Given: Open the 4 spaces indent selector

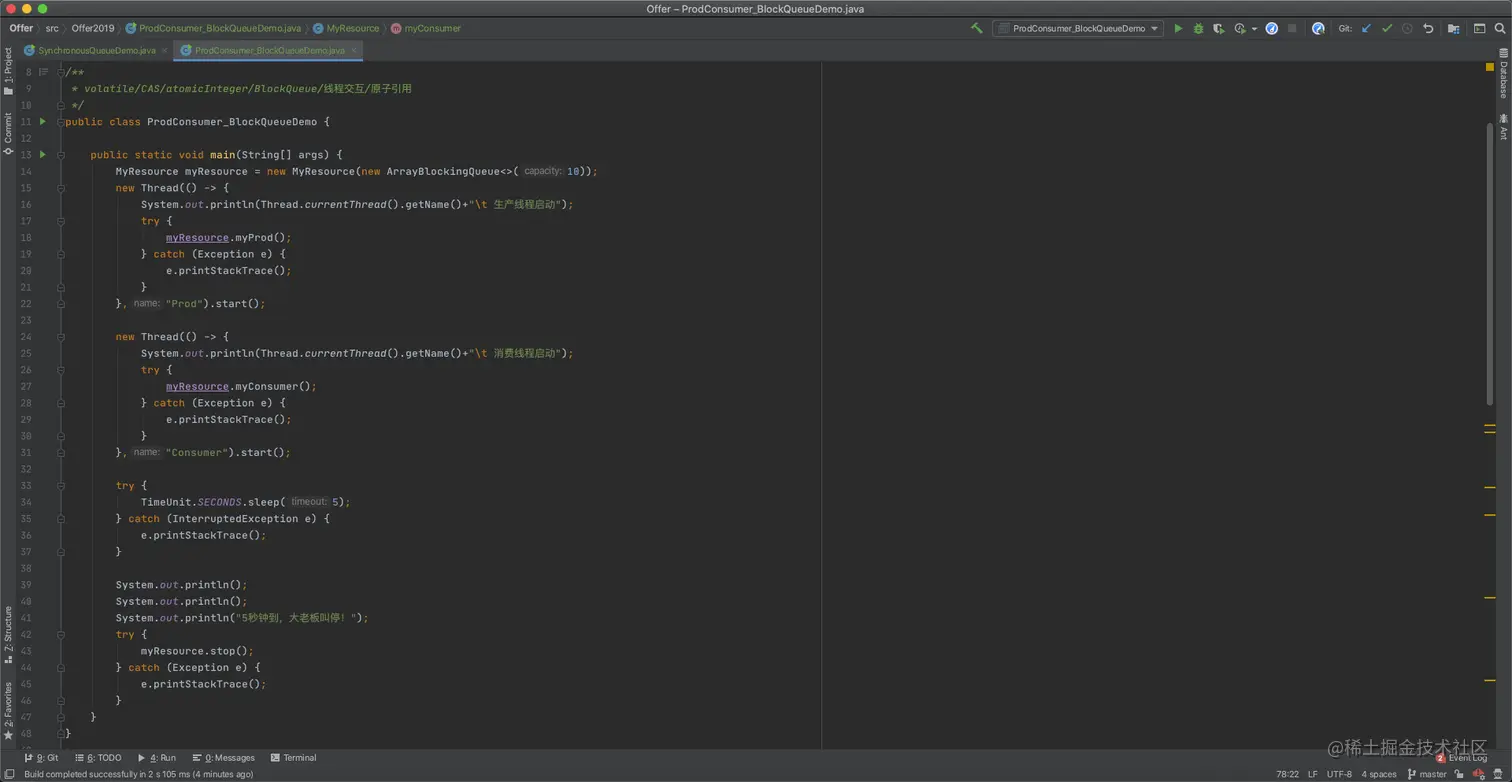Looking at the screenshot, I should [x=1378, y=774].
